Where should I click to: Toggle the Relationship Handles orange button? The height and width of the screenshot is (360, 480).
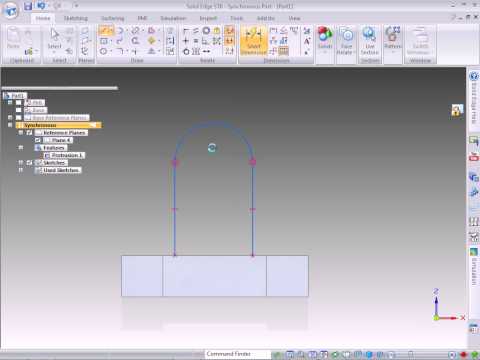pos(229,41)
